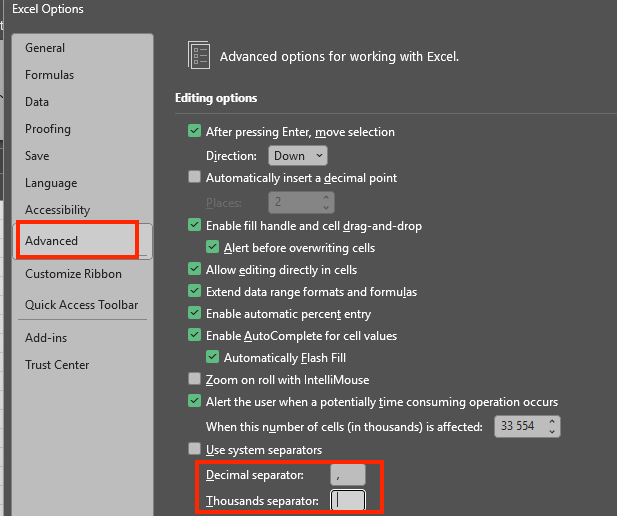Open the Direction dropdown set to Down

click(x=298, y=156)
